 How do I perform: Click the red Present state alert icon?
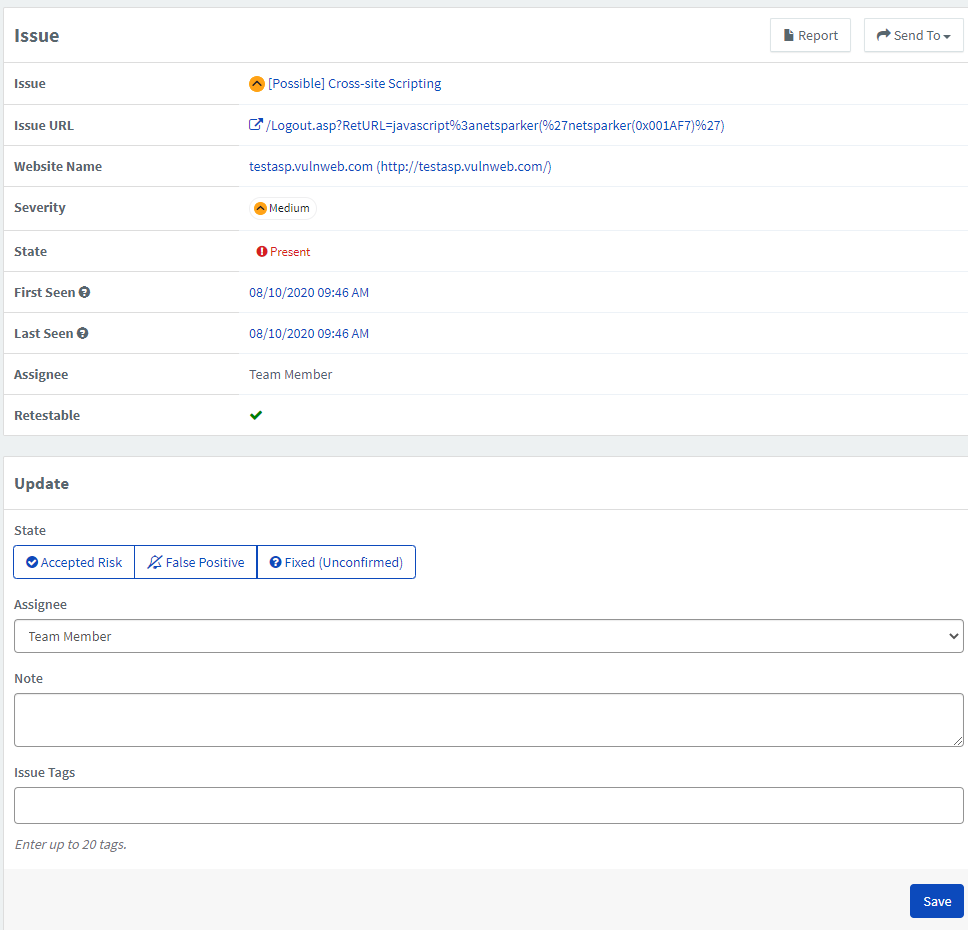tap(262, 251)
